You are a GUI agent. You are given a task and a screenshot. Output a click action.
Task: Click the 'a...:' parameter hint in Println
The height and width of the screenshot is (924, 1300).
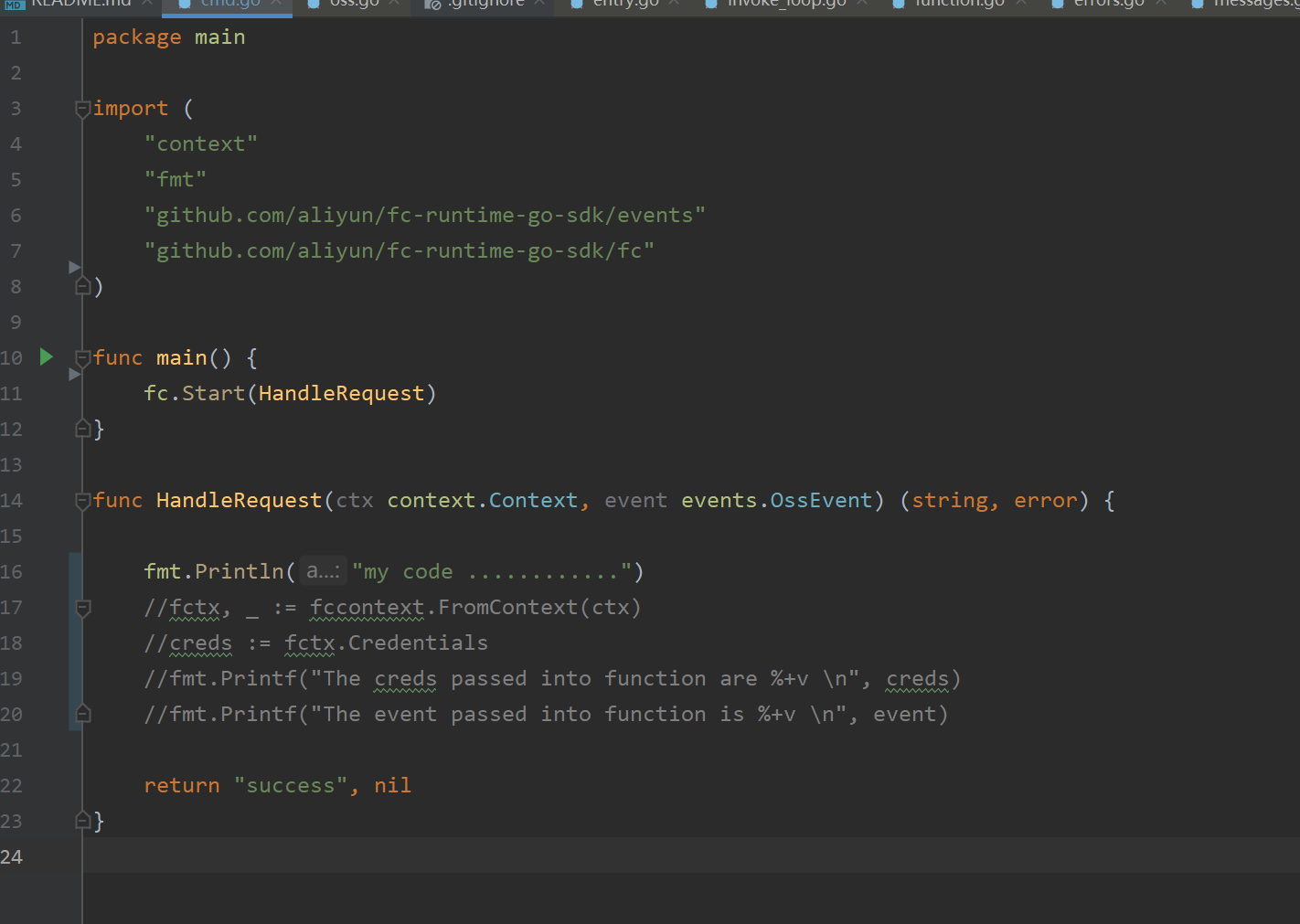pyautogui.click(x=324, y=571)
